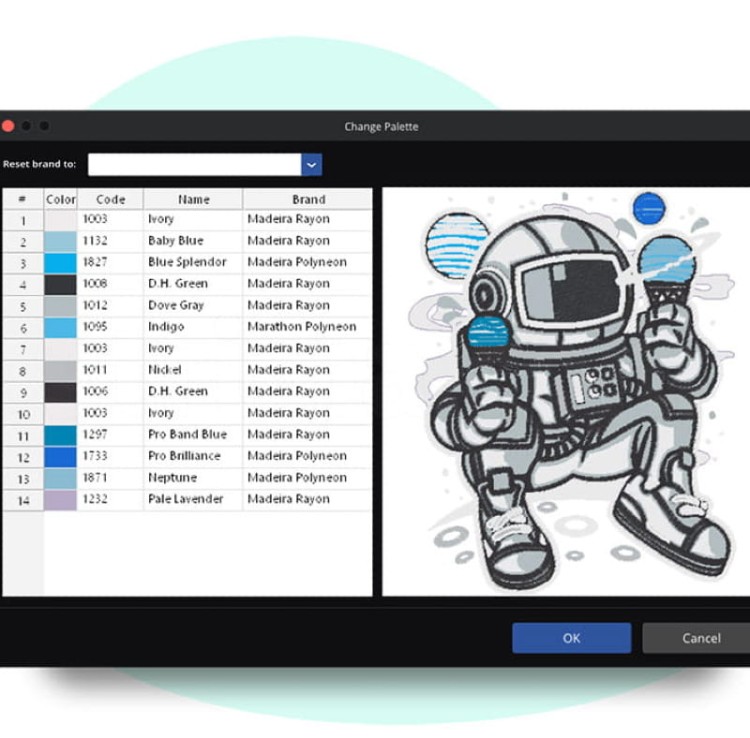Image resolution: width=750 pixels, height=738 pixels.
Task: Select row number 14 header
Action: point(23,500)
